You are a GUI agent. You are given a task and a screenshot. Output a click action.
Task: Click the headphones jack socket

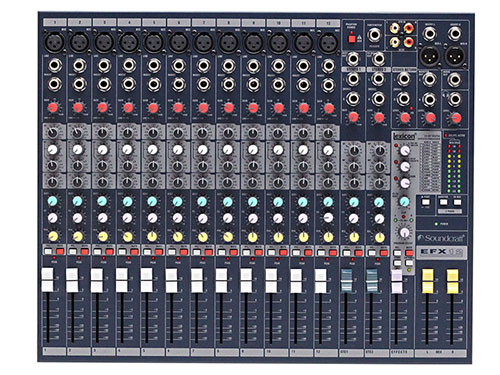[x=454, y=99]
